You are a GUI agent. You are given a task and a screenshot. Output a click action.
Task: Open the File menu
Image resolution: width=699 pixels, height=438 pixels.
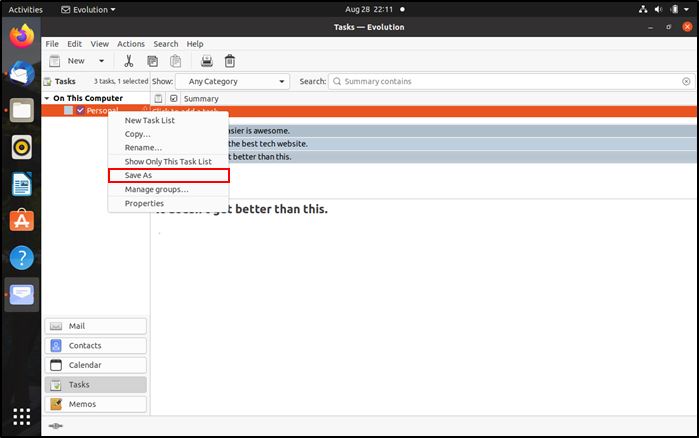pos(52,44)
